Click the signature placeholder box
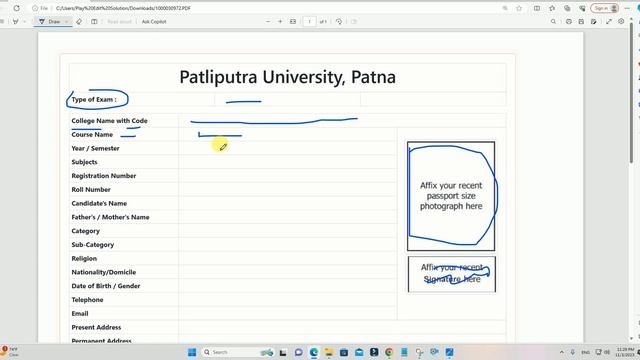Screen dimensions: 640x360 click(x=452, y=274)
